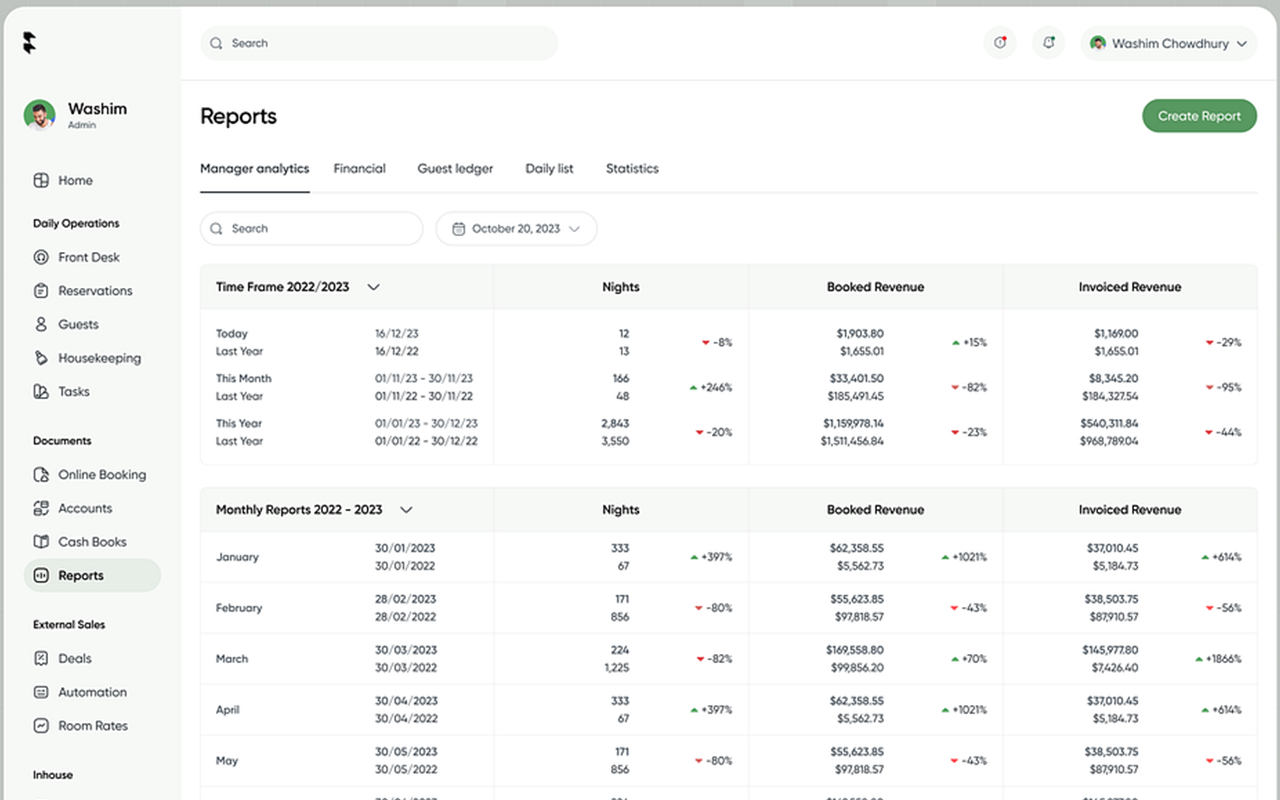Select the Statistics tab
The width and height of the screenshot is (1280, 800).
click(631, 168)
